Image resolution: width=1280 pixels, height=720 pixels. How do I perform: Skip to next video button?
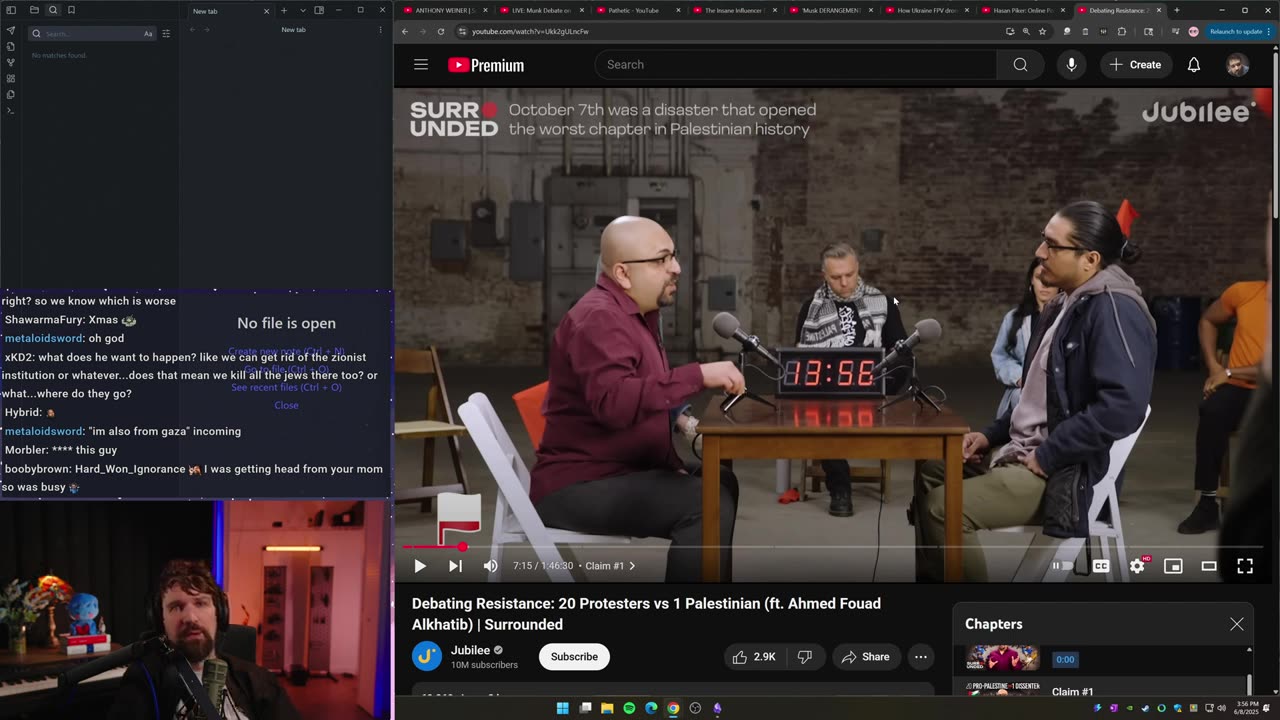click(455, 566)
